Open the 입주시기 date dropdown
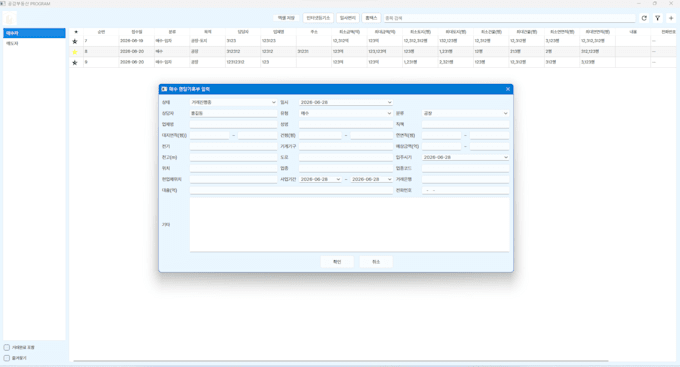 (465, 157)
